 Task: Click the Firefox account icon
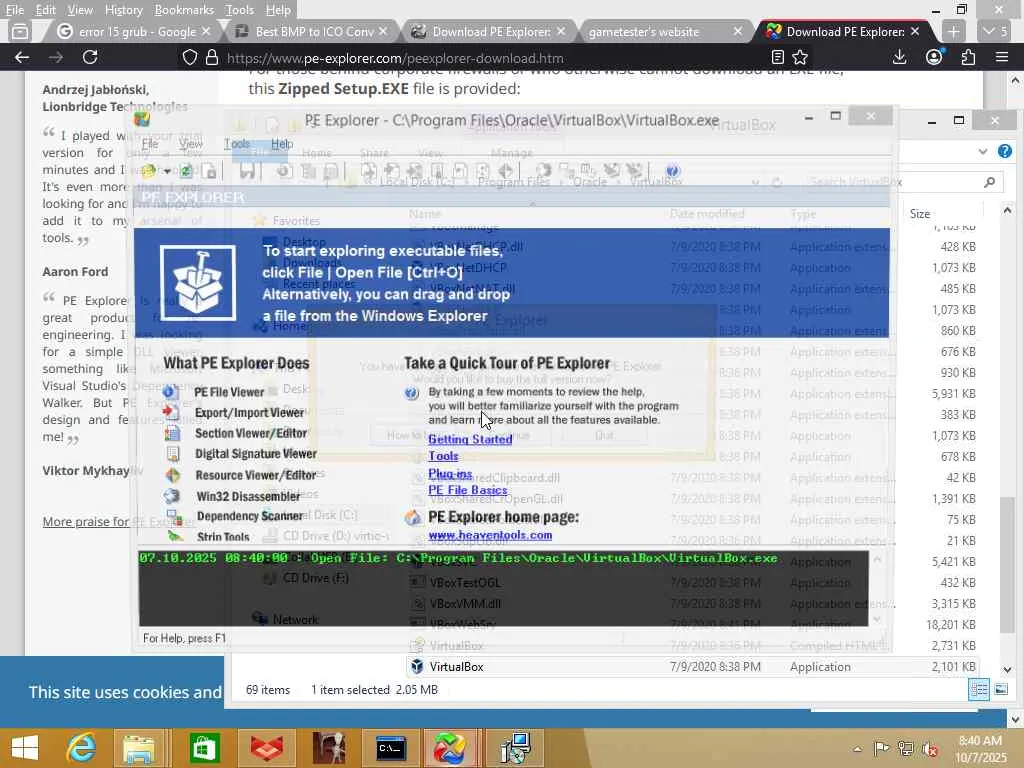(x=934, y=57)
